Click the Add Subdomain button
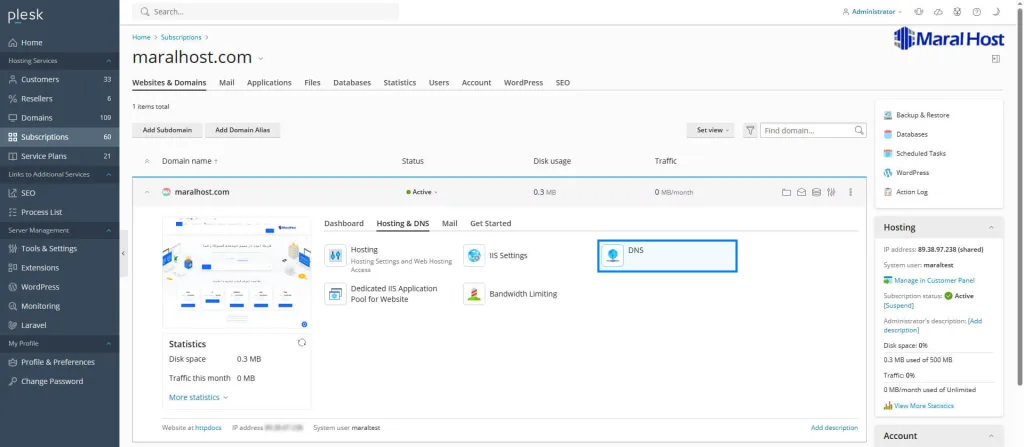This screenshot has width=1024, height=447. click(167, 130)
